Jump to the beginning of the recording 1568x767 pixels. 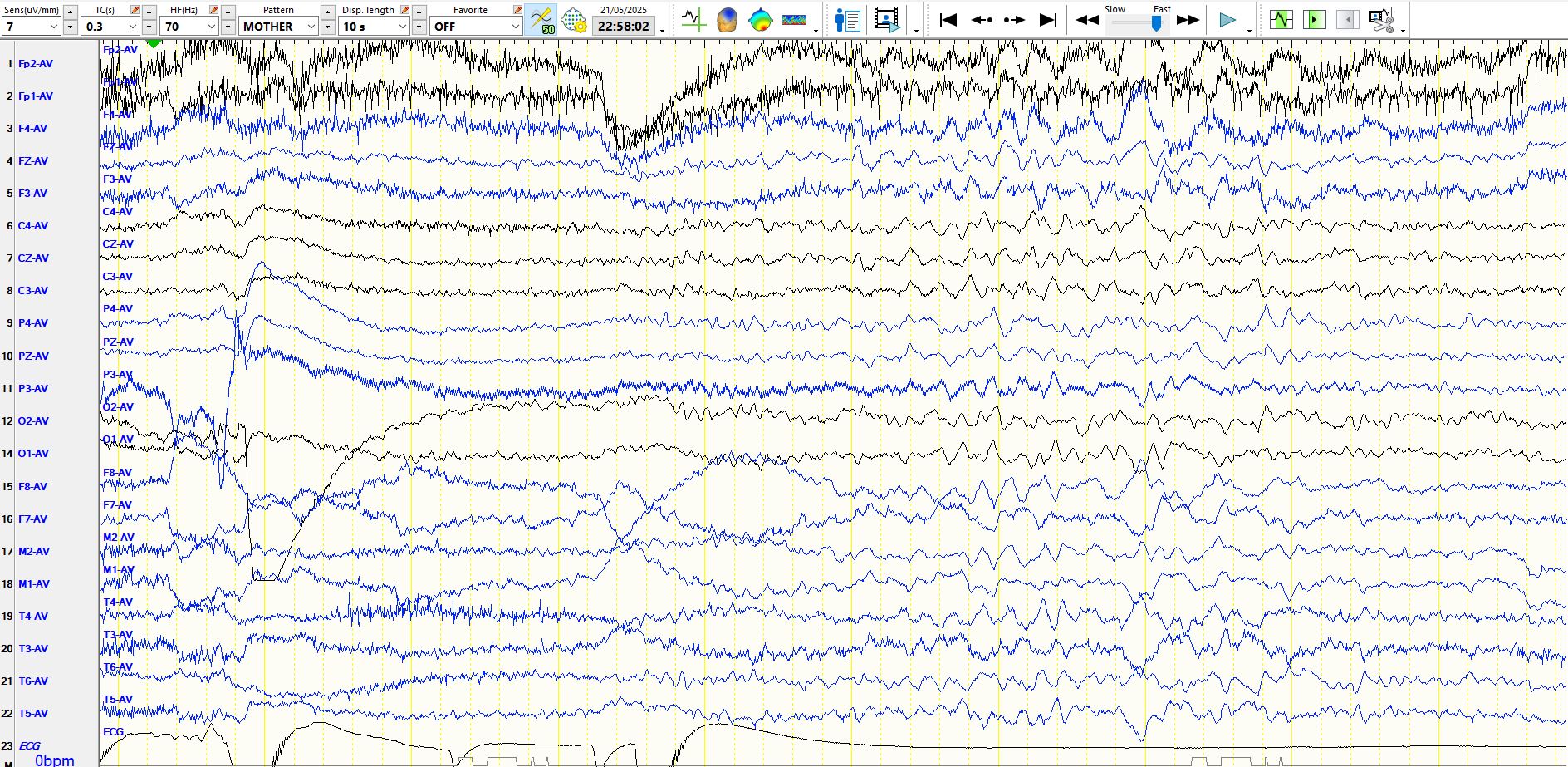pos(948,20)
